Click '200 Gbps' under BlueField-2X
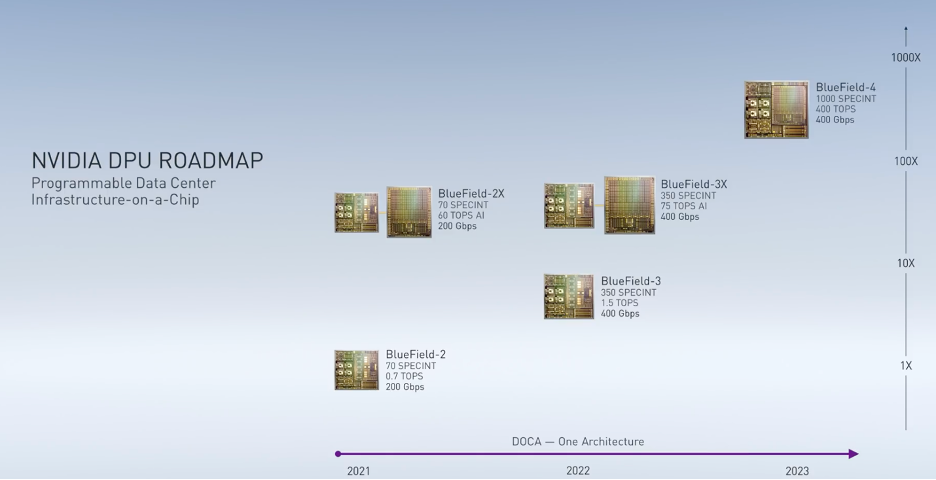936x480 pixels. coord(457,226)
